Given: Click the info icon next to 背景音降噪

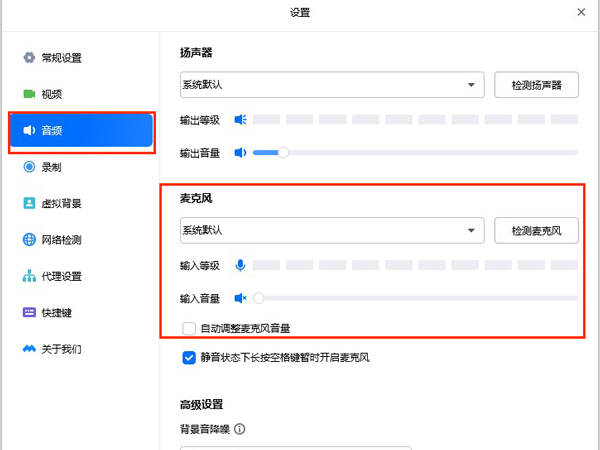Looking at the screenshot, I should point(240,430).
